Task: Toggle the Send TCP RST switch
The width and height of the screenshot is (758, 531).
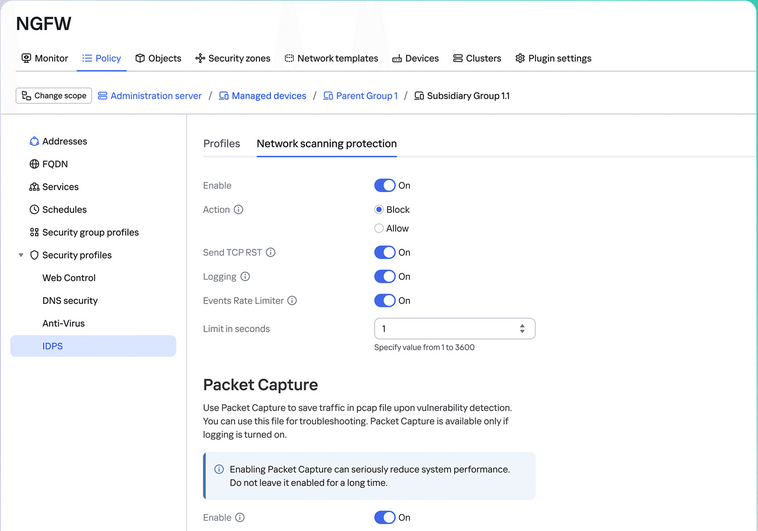Action: 385,252
